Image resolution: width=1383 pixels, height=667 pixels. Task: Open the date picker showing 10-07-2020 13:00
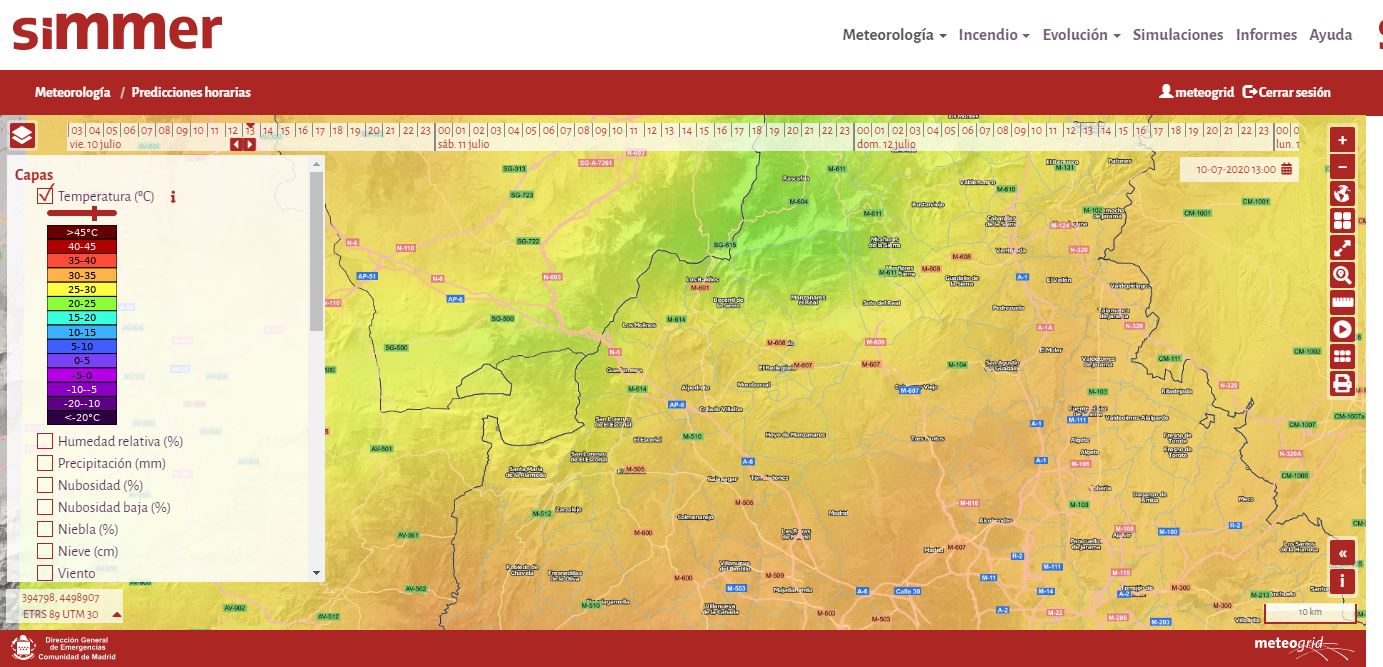pos(1286,169)
